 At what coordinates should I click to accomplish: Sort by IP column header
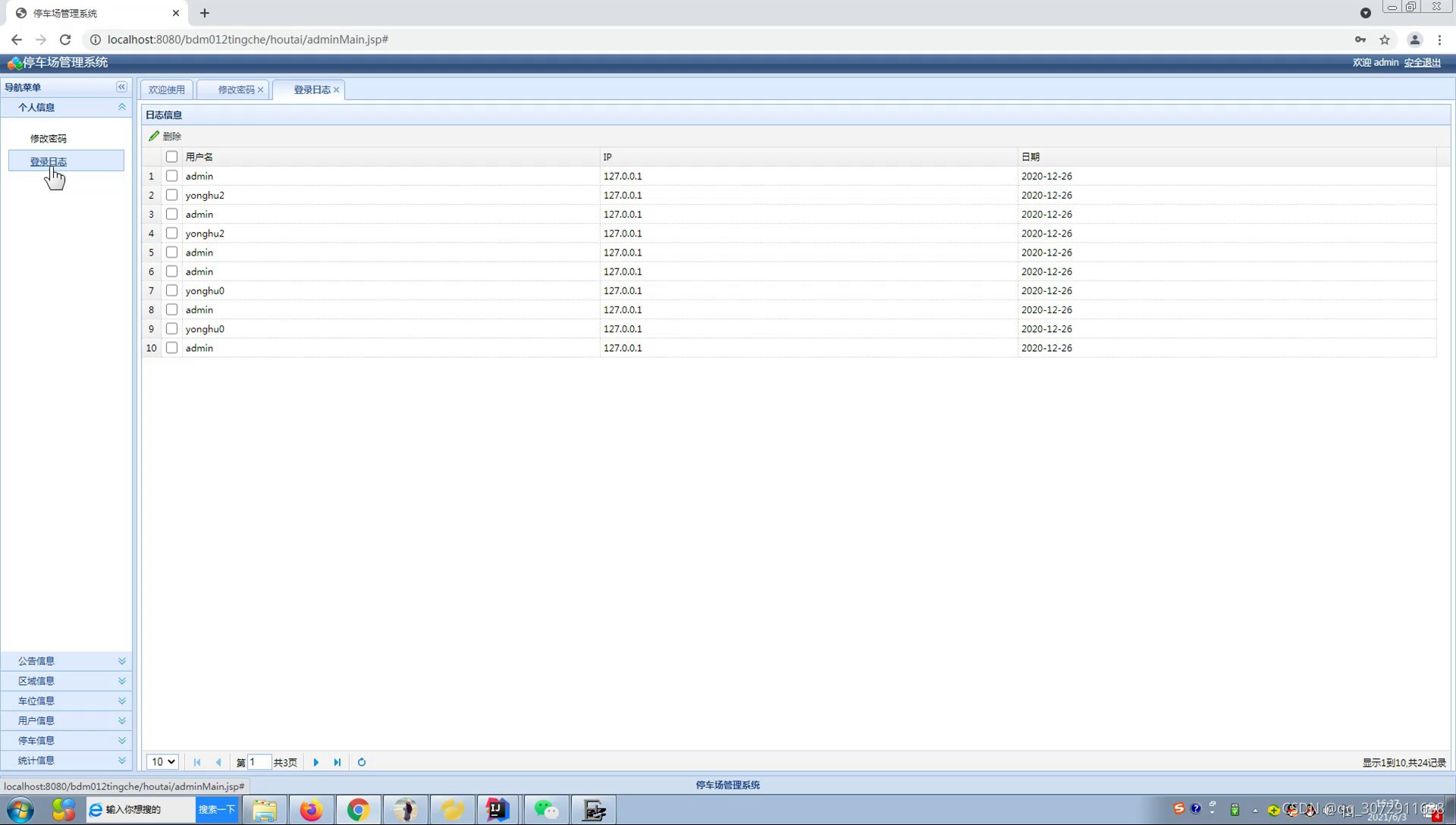(x=808, y=157)
